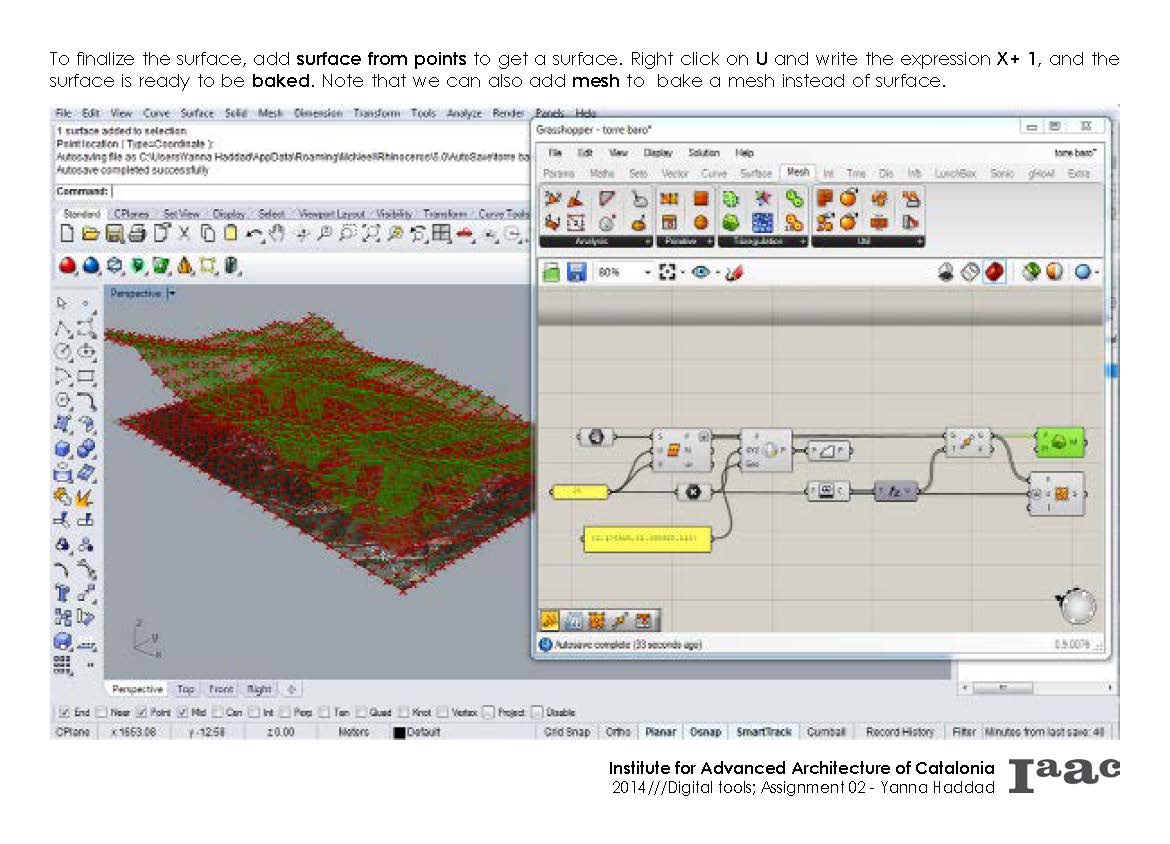Image resolution: width=1170 pixels, height=844 pixels.
Task: Open the Perspective viewport dropdown arrow
Action: pyautogui.click(x=171, y=294)
